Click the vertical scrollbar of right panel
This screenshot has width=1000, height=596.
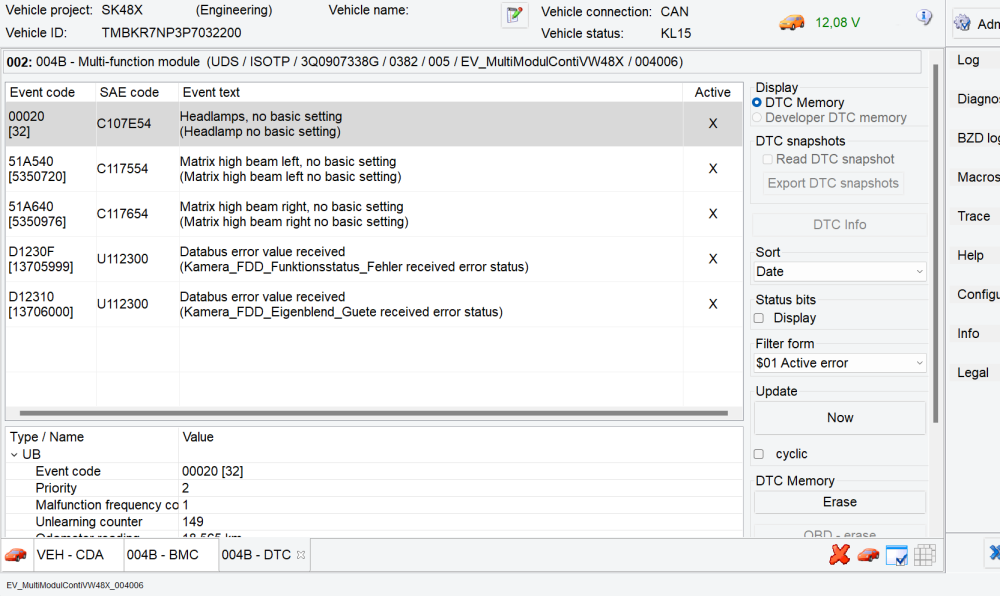(x=936, y=243)
